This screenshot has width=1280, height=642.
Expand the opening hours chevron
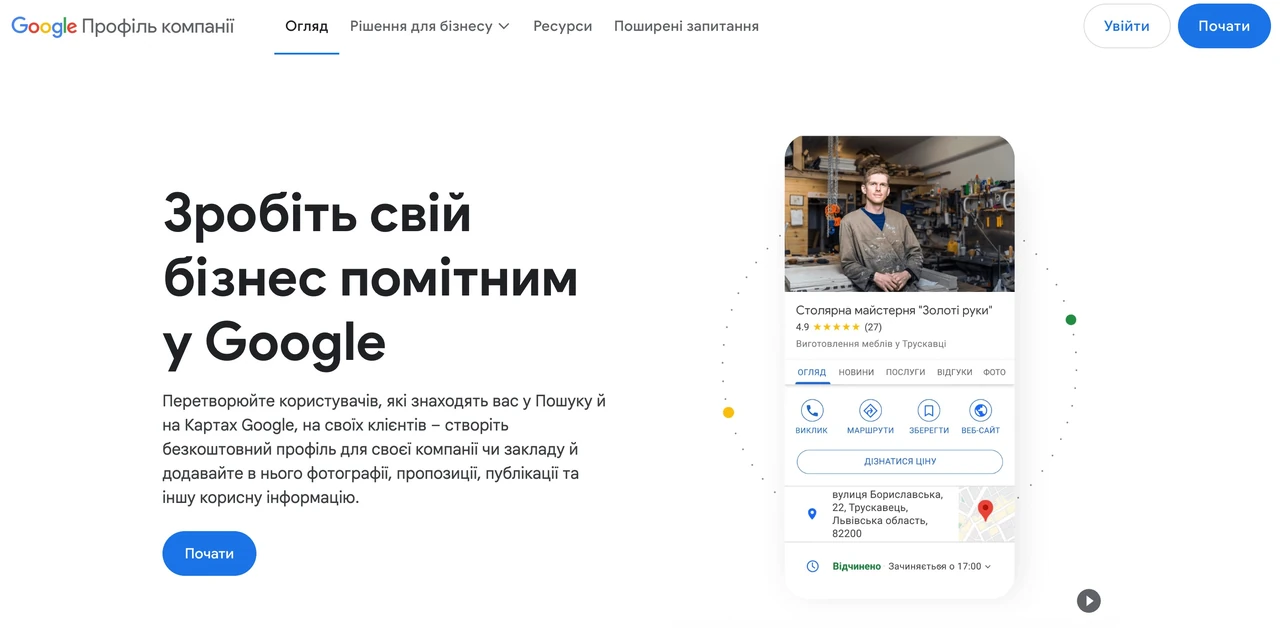click(x=988, y=567)
